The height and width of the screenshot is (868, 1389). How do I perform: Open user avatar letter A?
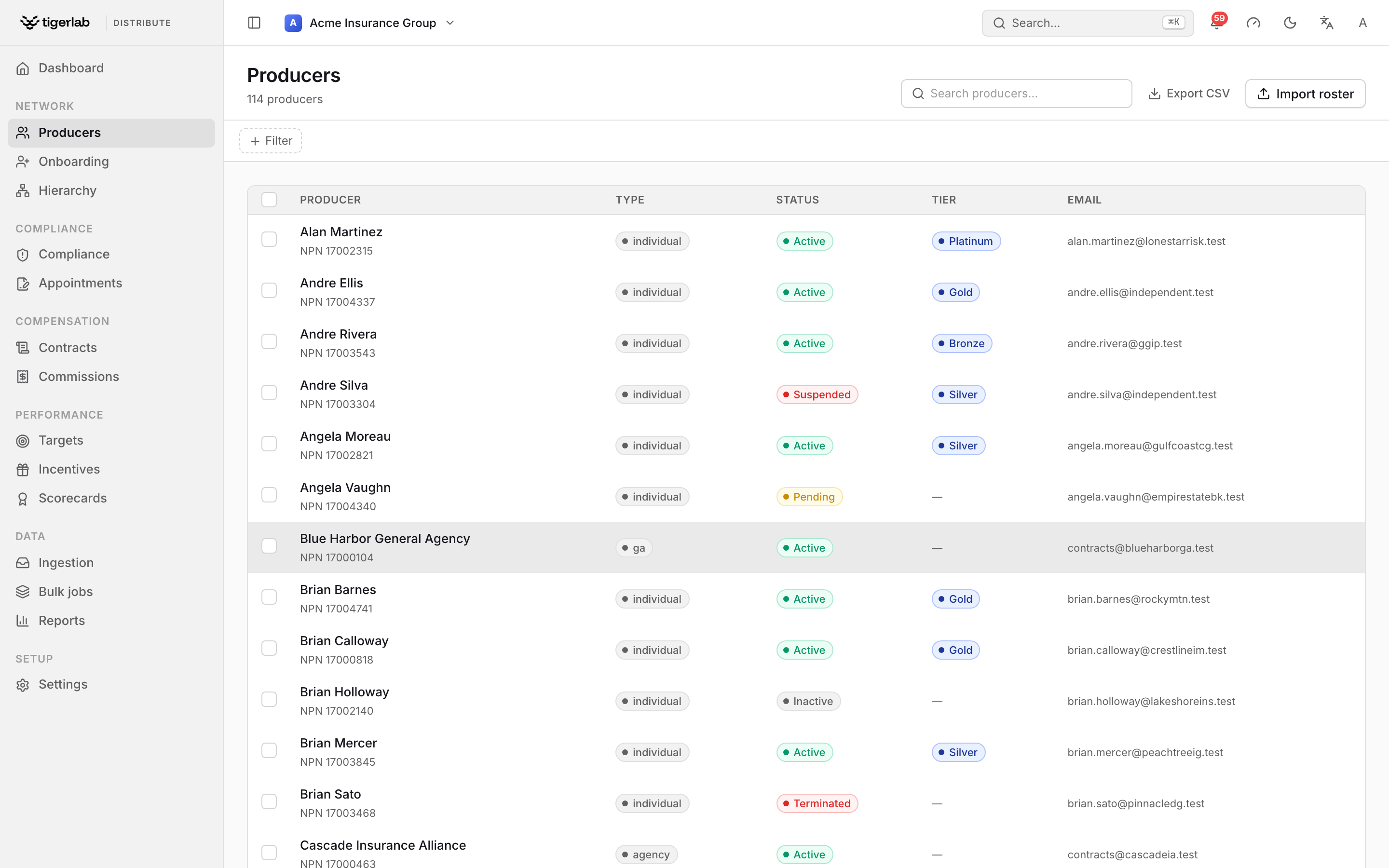[x=1362, y=23]
